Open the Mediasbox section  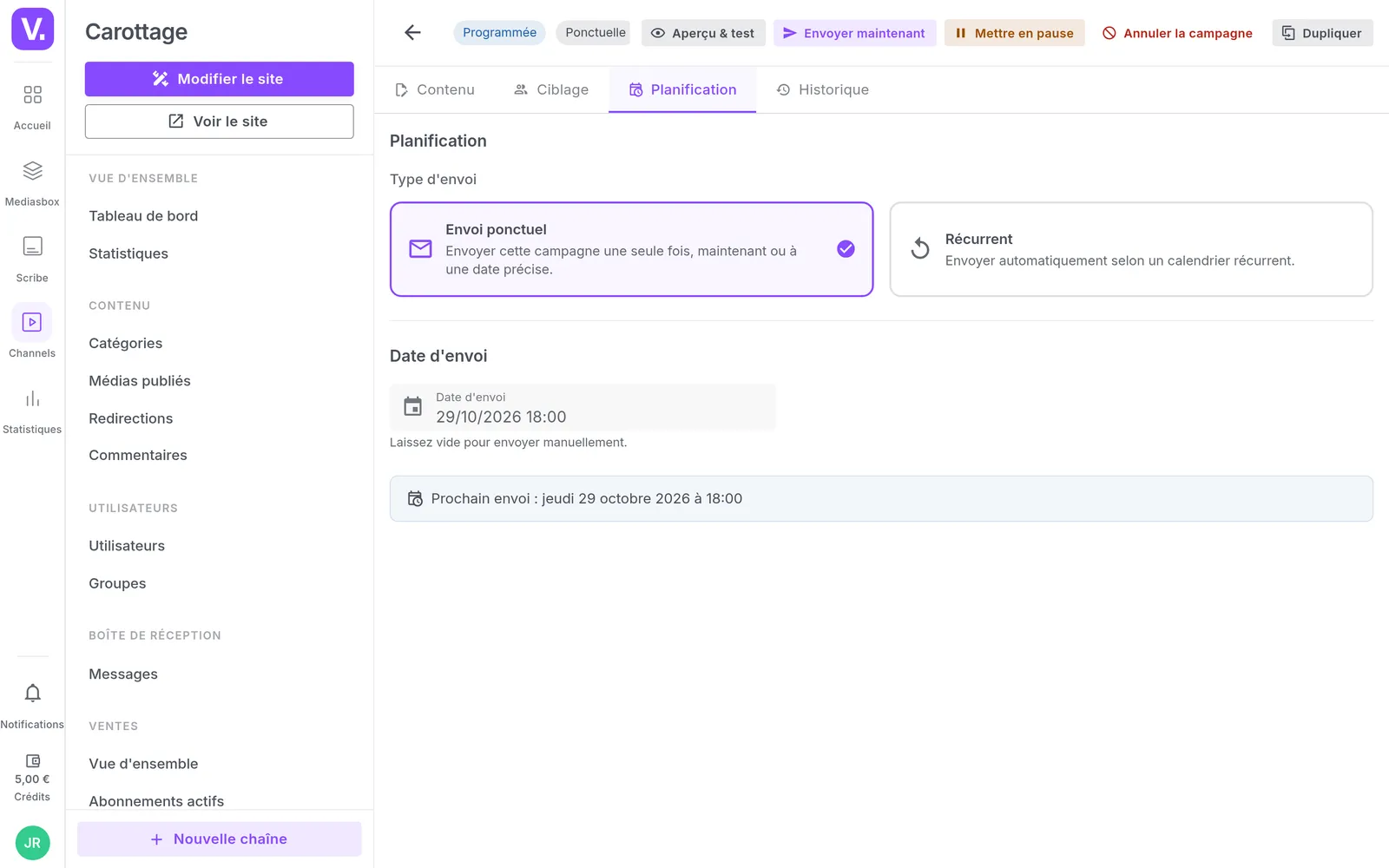point(32,183)
